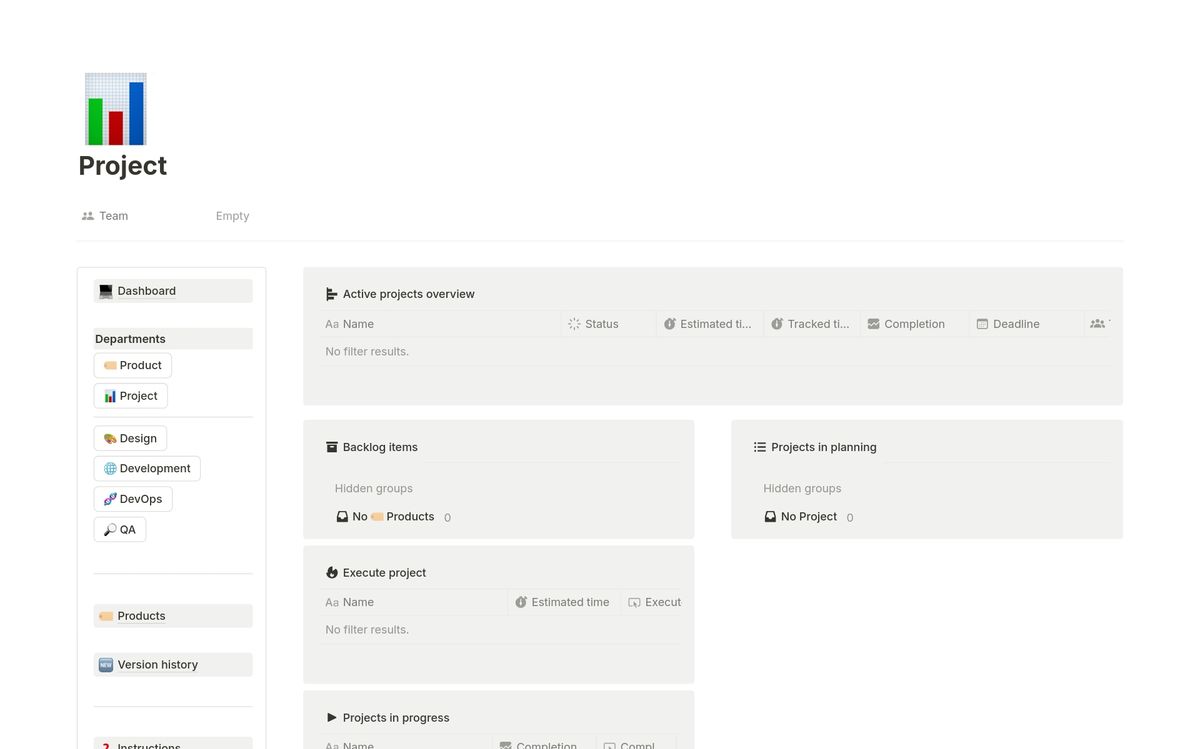The width and height of the screenshot is (1200, 749).
Task: Open the Status column header menu
Action: [x=601, y=324]
